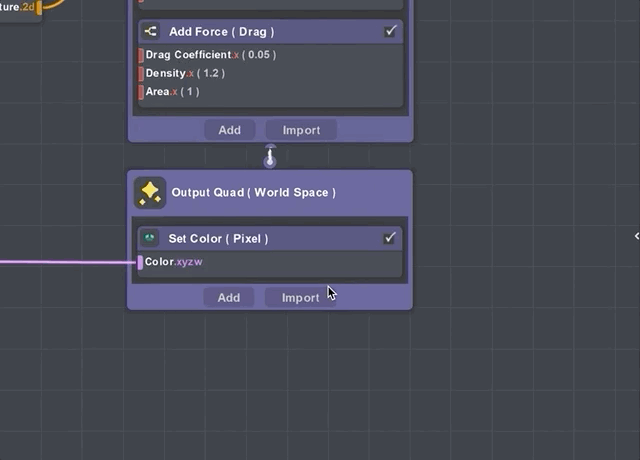Image resolution: width=640 pixels, height=460 pixels.
Task: Uncheck the Set Color (Pixel) block
Action: tap(390, 238)
